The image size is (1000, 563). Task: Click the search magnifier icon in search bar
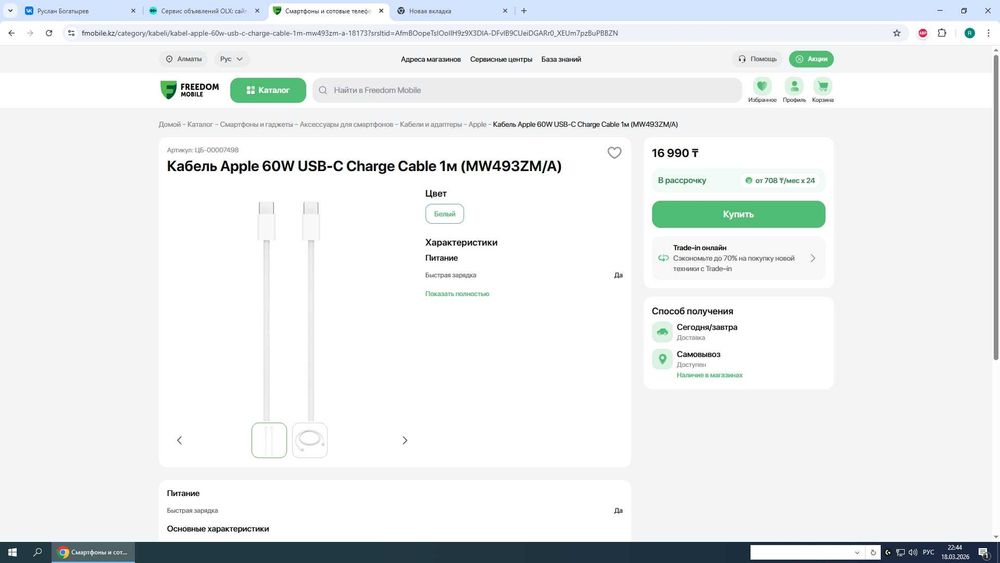click(323, 91)
